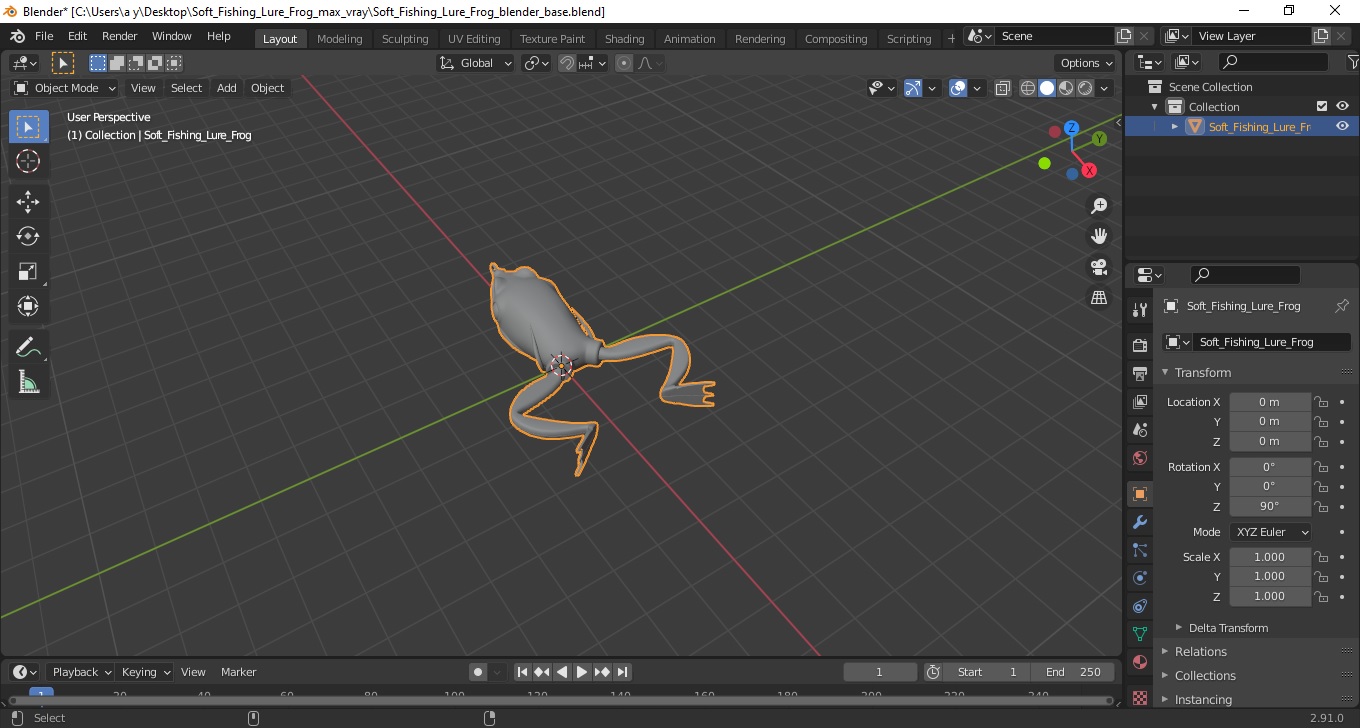Hide Soft_Fishing_Lure_Frog with eye icon
The width and height of the screenshot is (1360, 728).
click(x=1342, y=126)
